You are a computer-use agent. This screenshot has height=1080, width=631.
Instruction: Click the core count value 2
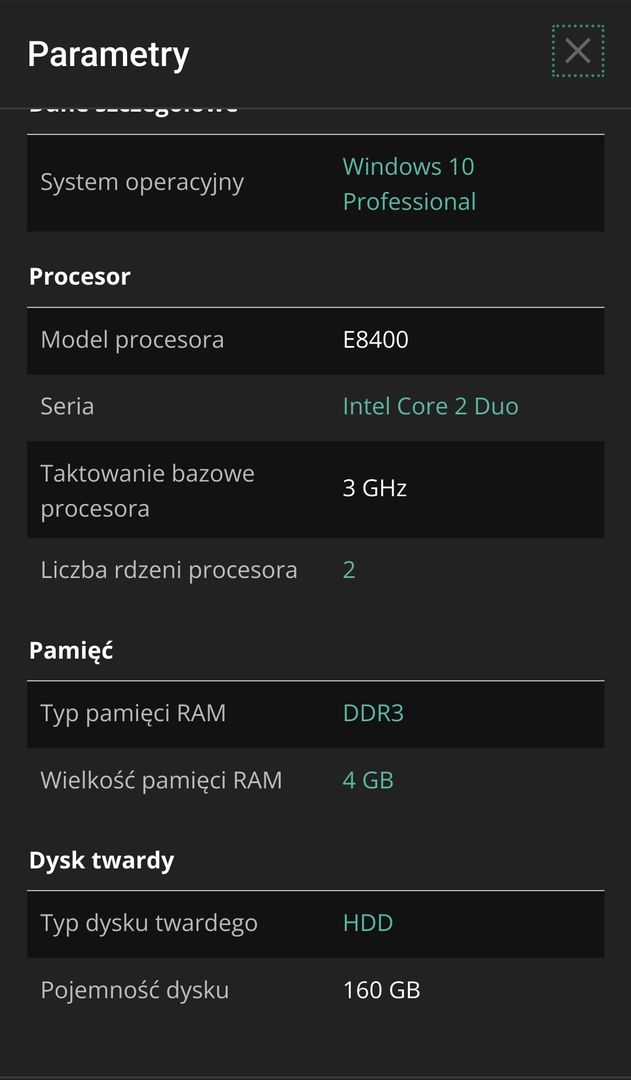349,570
